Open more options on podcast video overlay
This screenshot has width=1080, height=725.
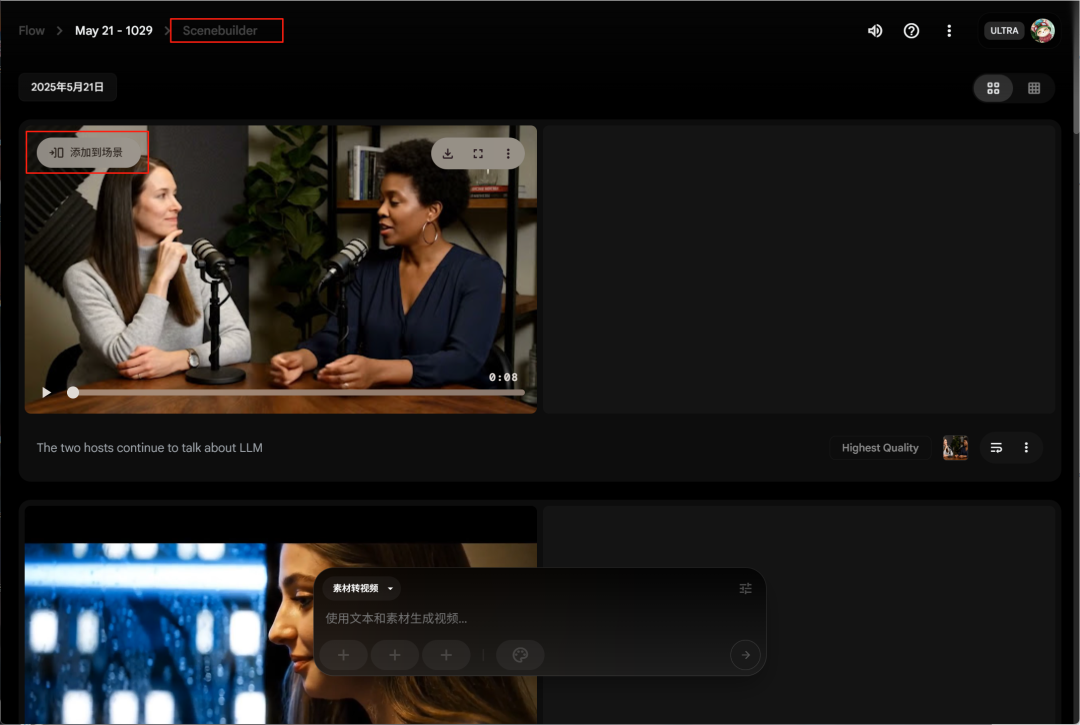tap(508, 154)
